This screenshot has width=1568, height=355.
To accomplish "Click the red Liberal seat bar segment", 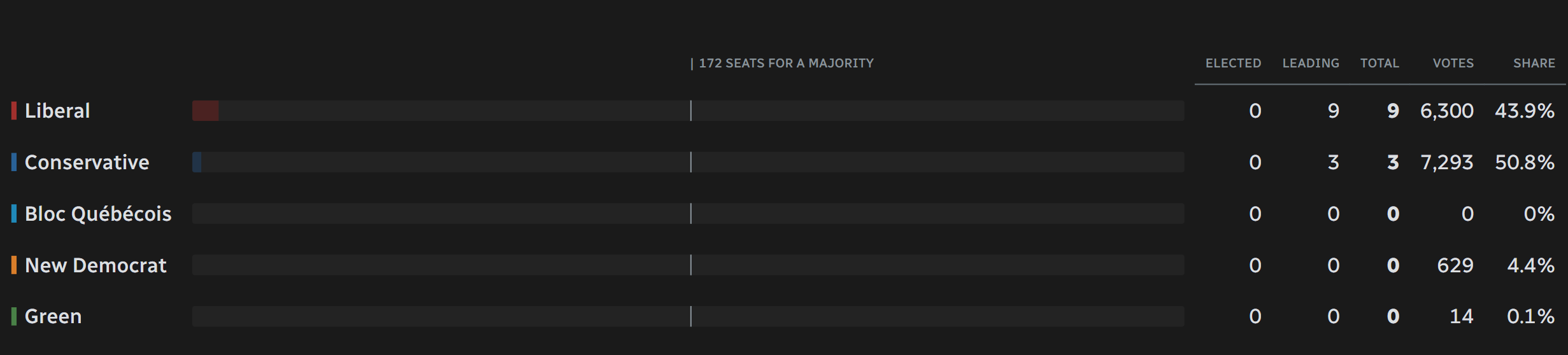I will (206, 111).
